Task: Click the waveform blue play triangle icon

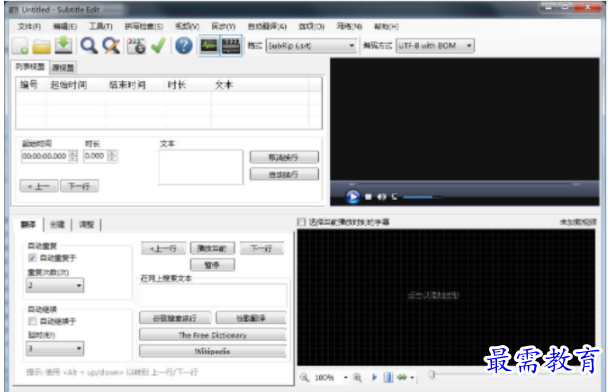Action: pyautogui.click(x=375, y=377)
